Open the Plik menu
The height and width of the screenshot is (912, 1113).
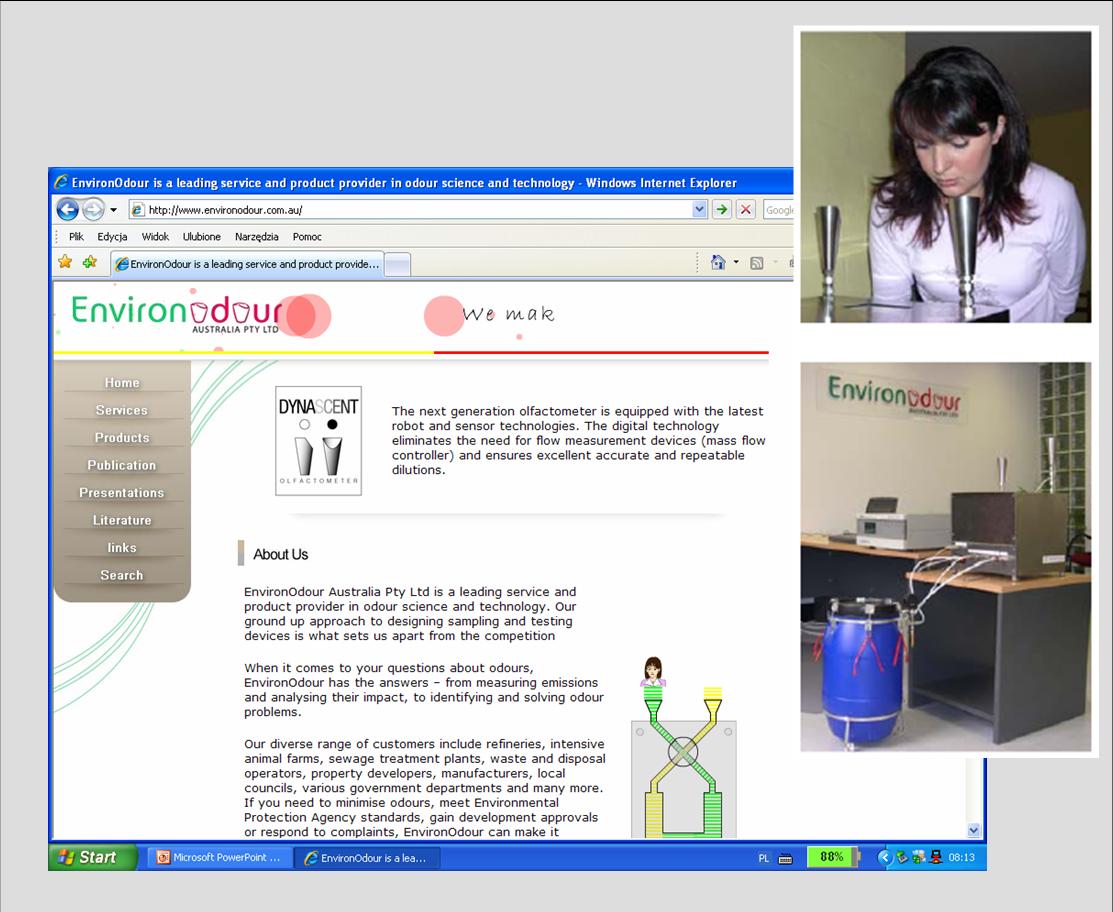76,237
